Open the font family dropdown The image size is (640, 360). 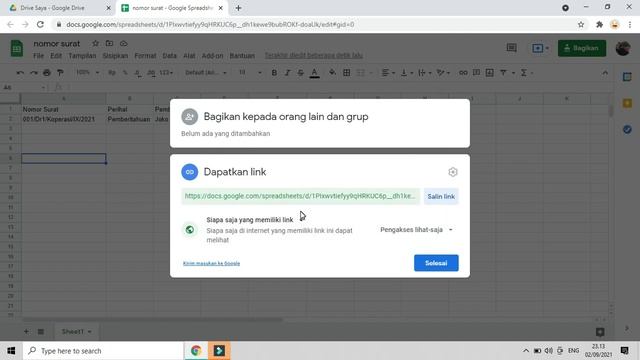[206, 73]
